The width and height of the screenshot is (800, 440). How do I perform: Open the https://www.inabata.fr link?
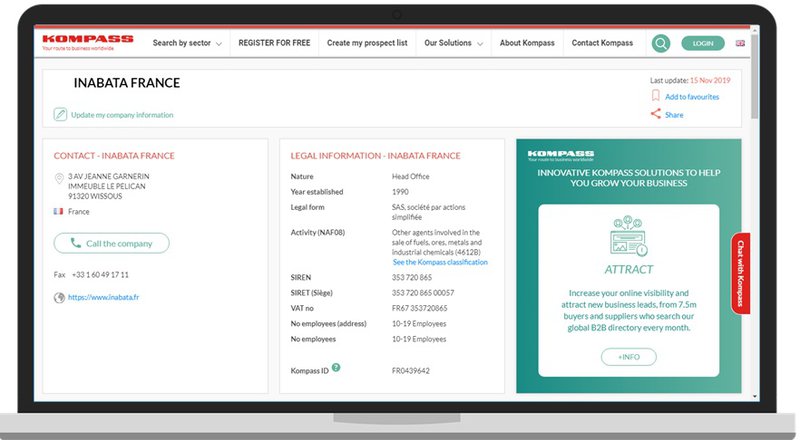tap(103, 297)
